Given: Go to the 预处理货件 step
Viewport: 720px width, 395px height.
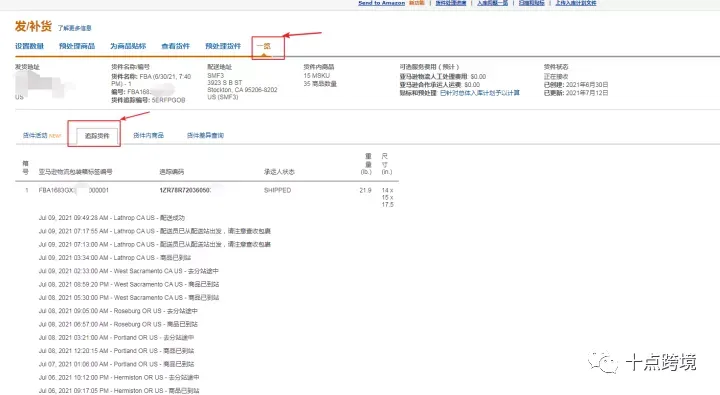Looking at the screenshot, I should tap(223, 46).
